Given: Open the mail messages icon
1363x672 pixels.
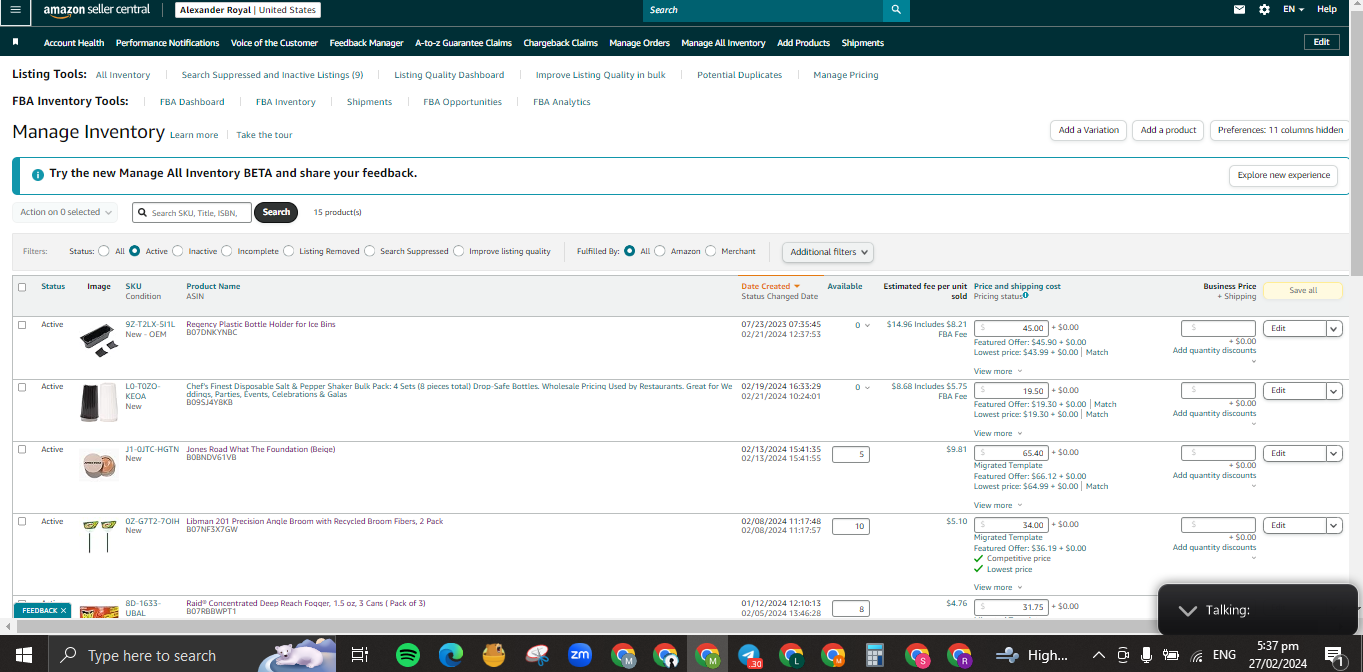Looking at the screenshot, I should [x=1240, y=9].
